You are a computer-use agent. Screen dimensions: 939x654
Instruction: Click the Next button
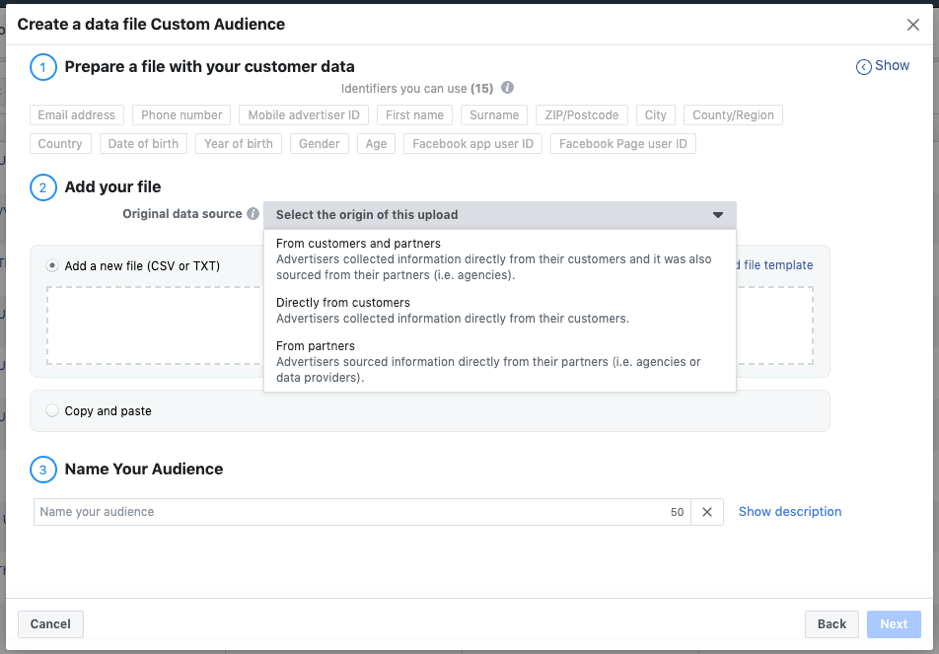coord(894,624)
